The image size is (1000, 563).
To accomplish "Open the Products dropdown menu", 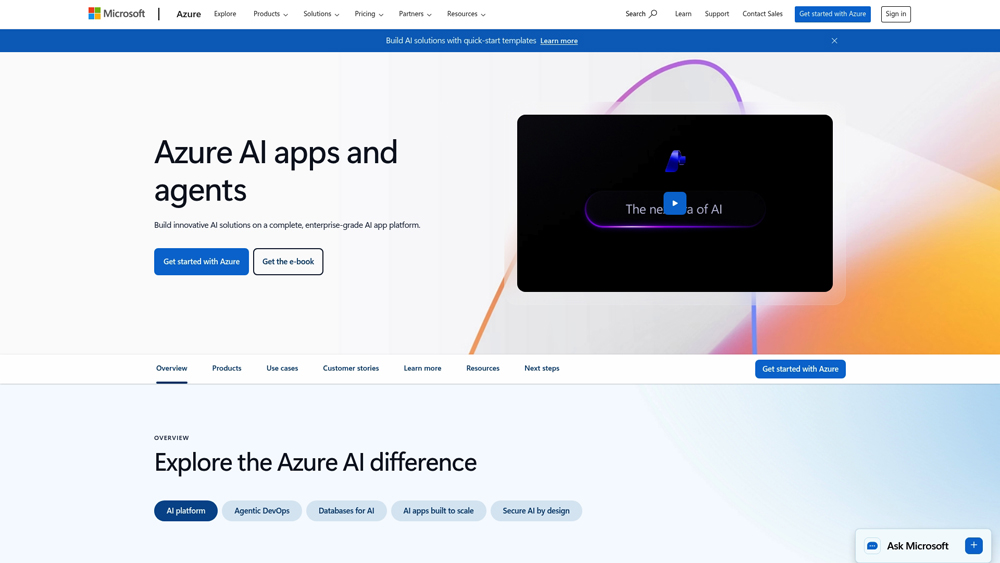I will tap(270, 13).
